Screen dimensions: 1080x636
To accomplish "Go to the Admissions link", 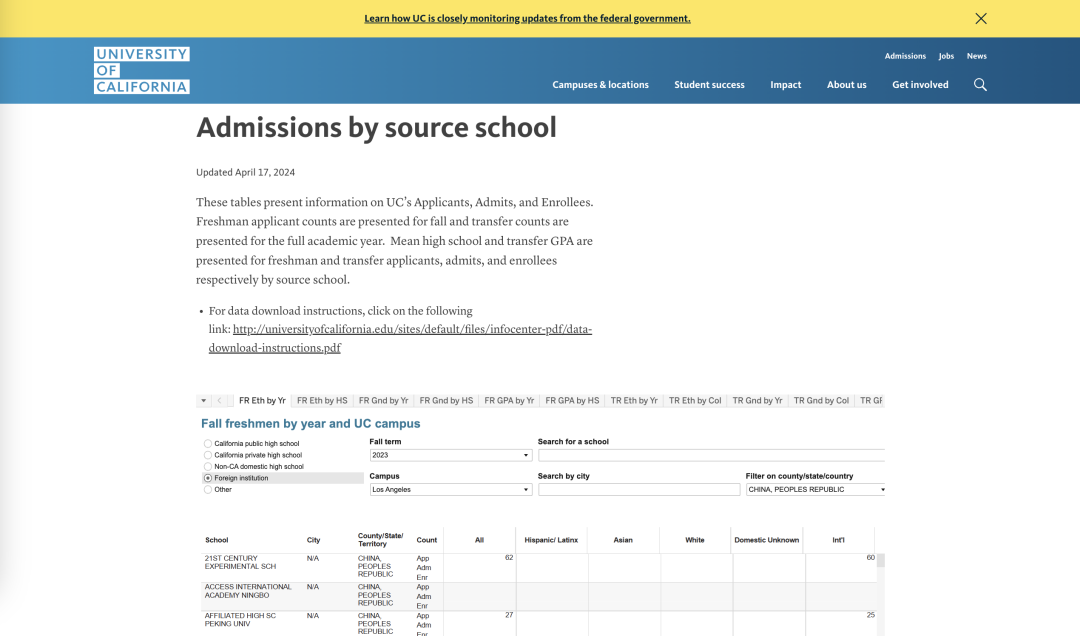I will (905, 56).
